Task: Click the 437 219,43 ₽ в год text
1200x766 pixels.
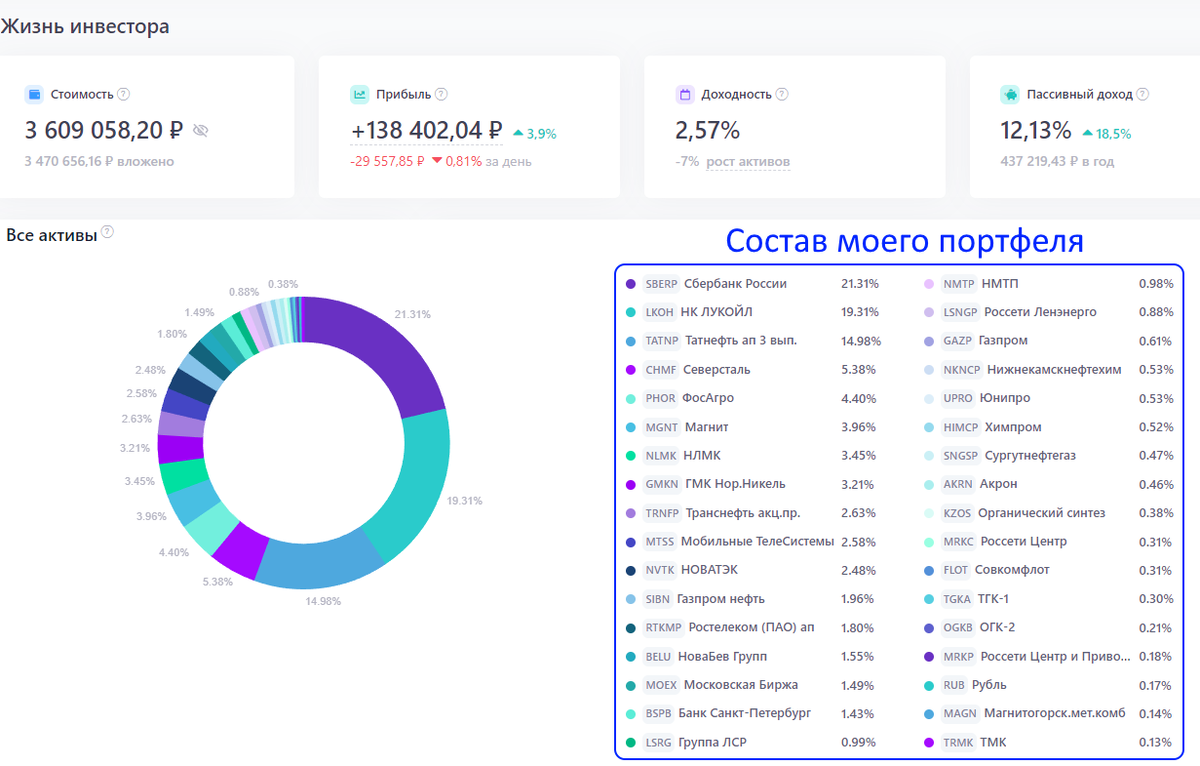Action: pyautogui.click(x=1057, y=161)
